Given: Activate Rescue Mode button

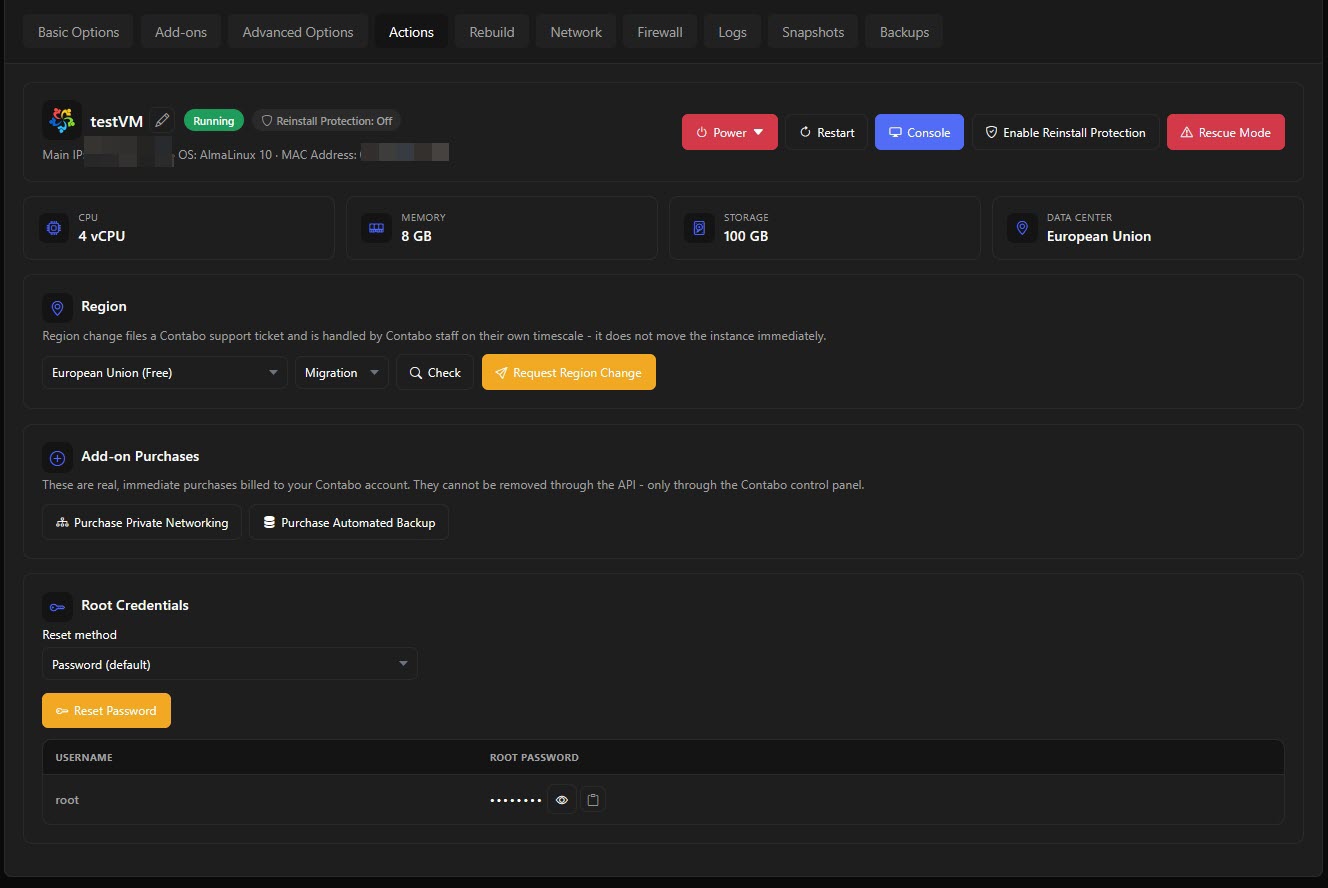Looking at the screenshot, I should 1225,132.
